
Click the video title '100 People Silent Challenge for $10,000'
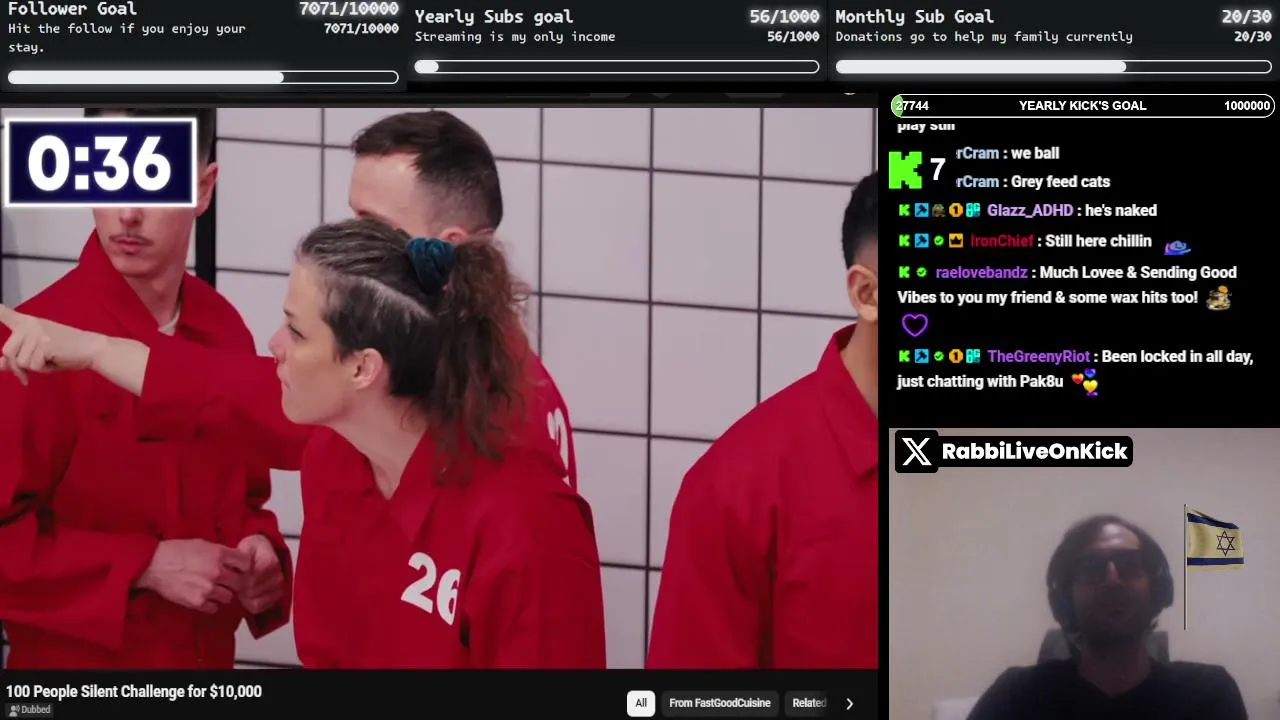click(134, 692)
